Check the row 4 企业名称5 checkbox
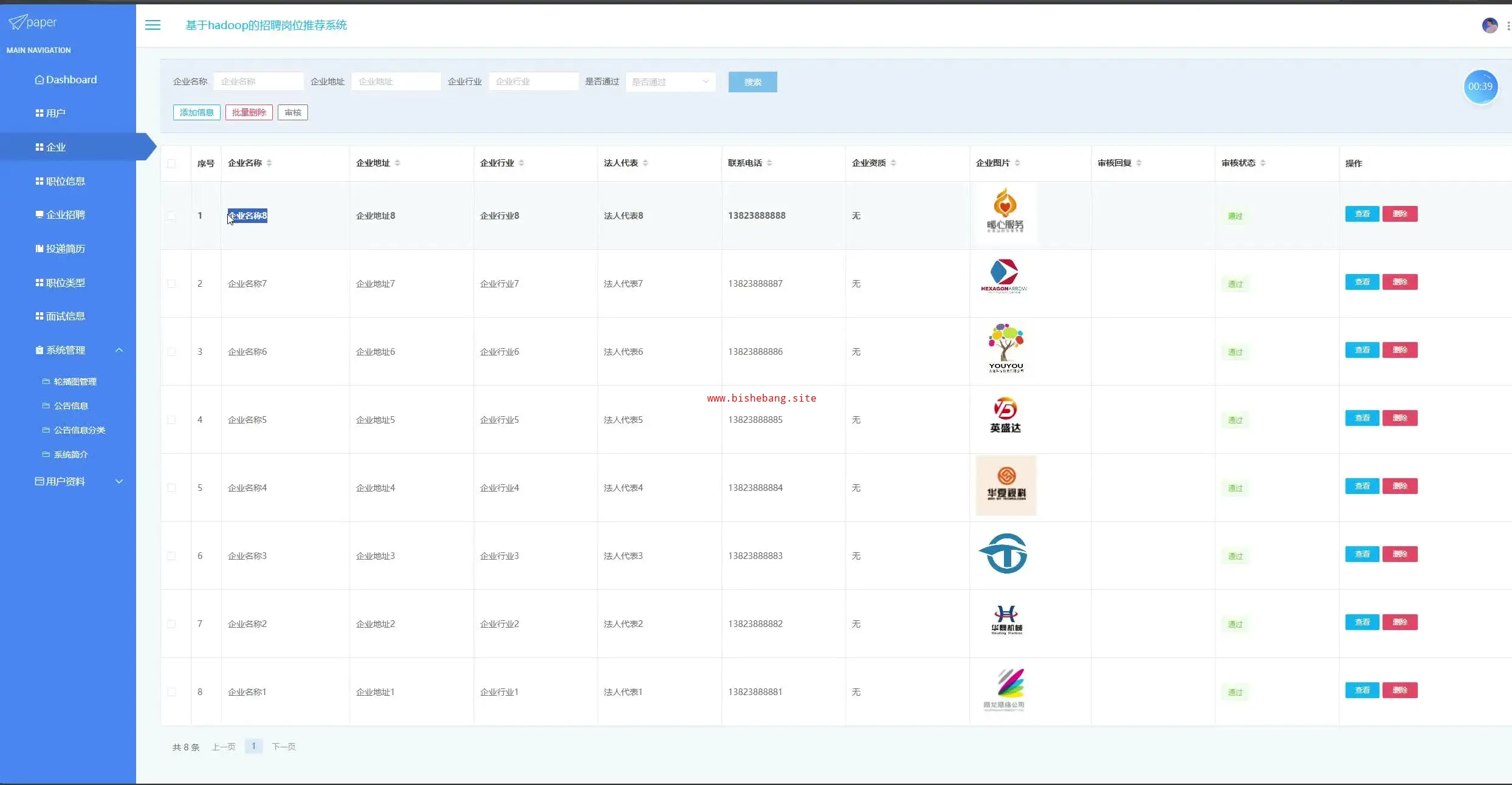Image resolution: width=1512 pixels, height=785 pixels. pos(171,420)
